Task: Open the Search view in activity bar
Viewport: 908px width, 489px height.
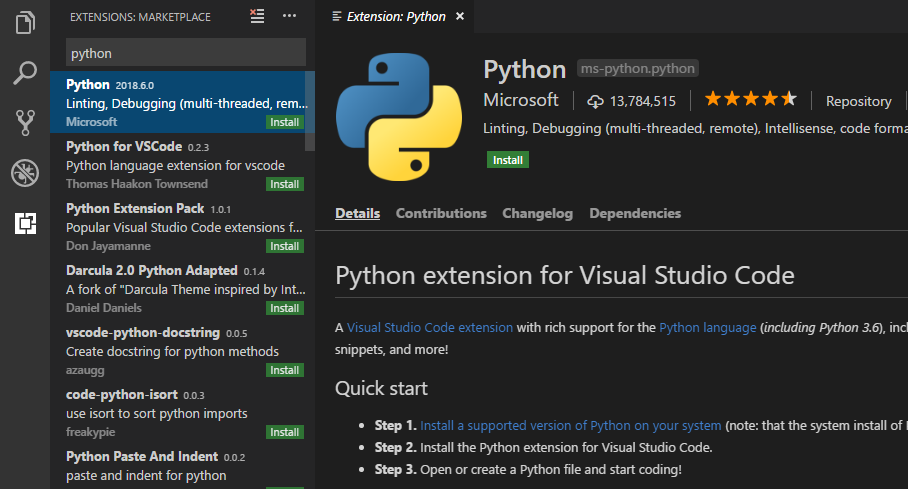Action: (x=25, y=73)
